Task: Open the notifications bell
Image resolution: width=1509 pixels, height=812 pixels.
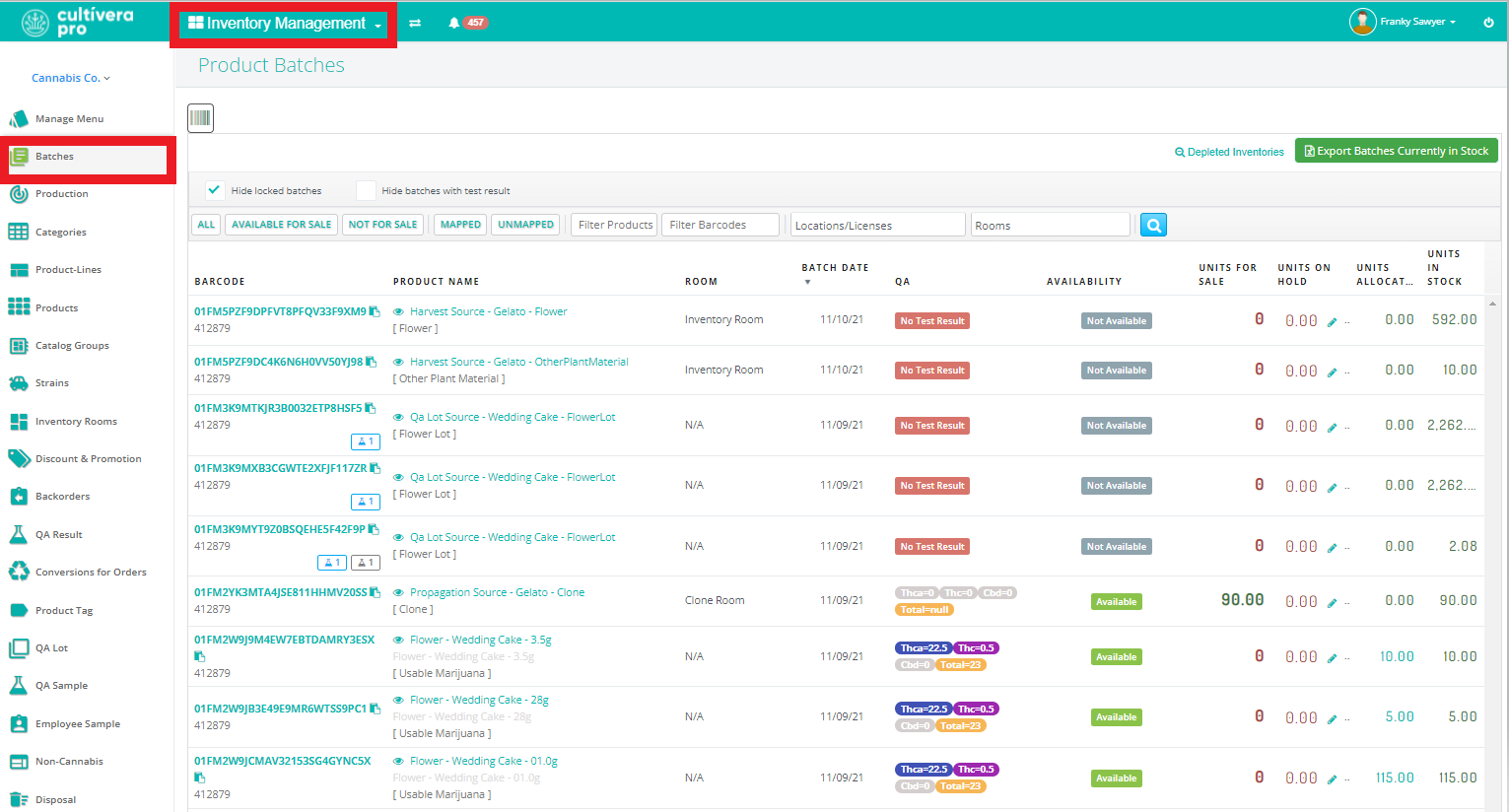Action: [454, 23]
